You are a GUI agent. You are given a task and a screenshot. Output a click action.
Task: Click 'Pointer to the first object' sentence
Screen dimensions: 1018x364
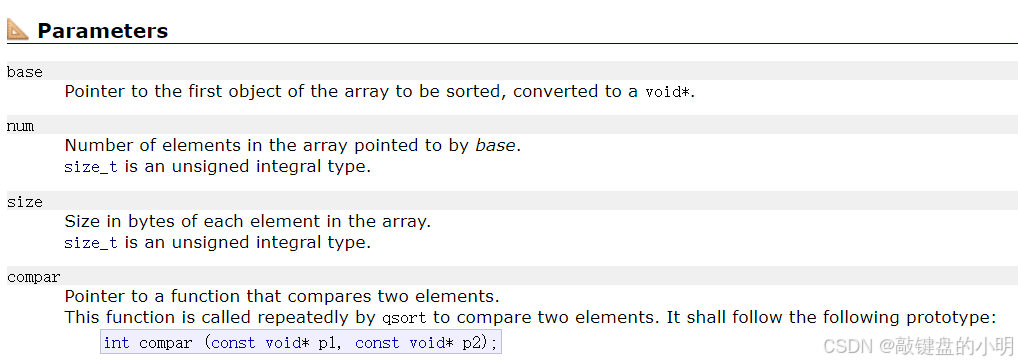[x=380, y=91]
